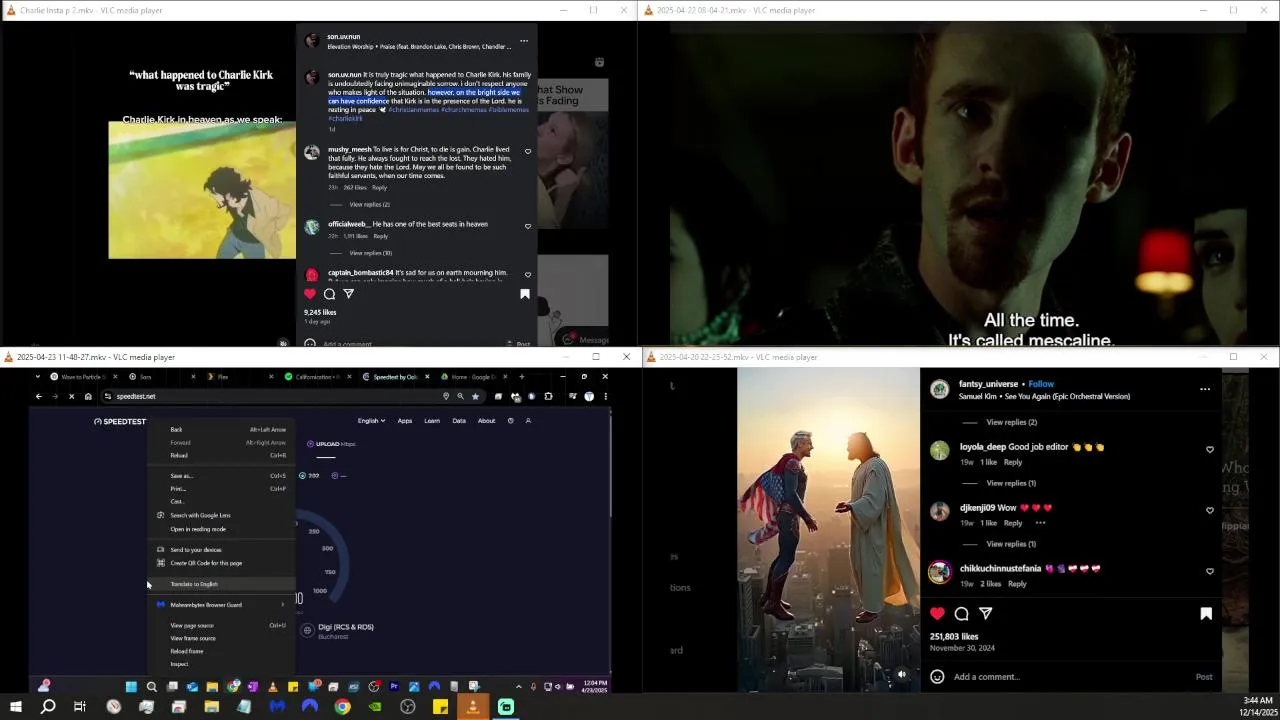The height and width of the screenshot is (720, 1280).
Task: Show hidden tray icons in recorded taskbar
Action: point(518,687)
